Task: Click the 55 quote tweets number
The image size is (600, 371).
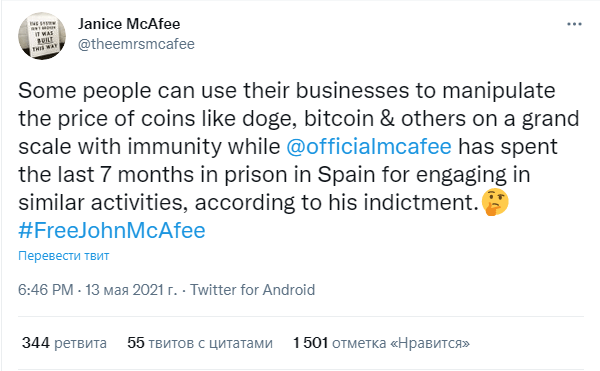Action: click(136, 343)
